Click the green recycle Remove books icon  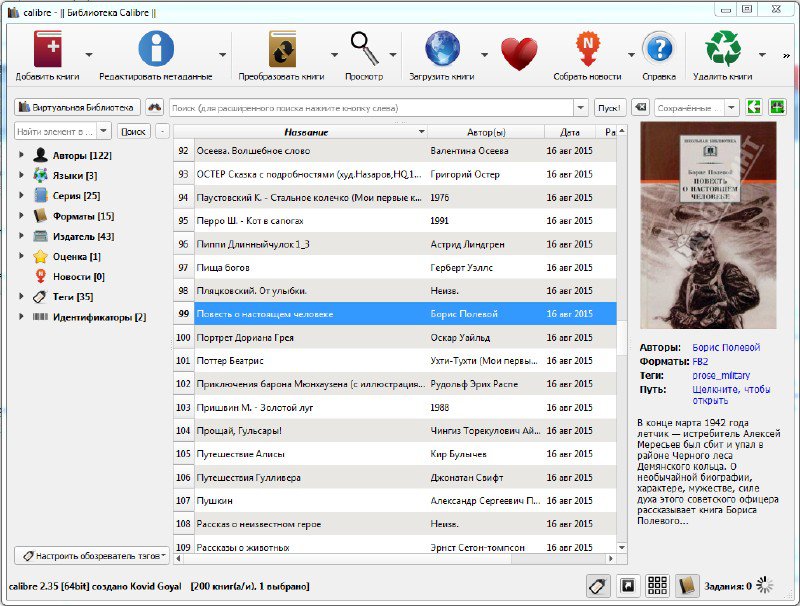point(722,49)
